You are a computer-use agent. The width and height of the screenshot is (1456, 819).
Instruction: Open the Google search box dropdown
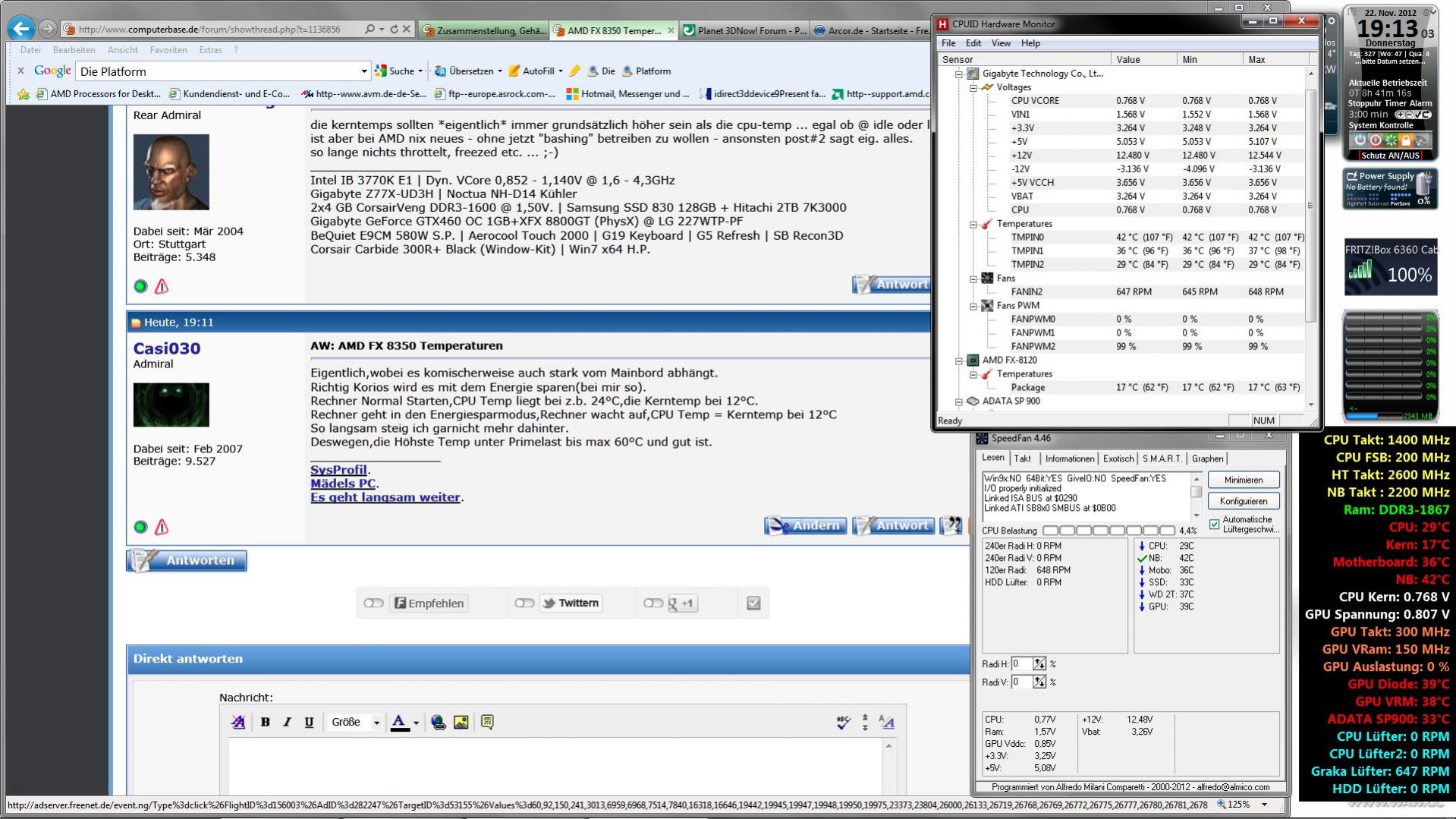tap(363, 71)
